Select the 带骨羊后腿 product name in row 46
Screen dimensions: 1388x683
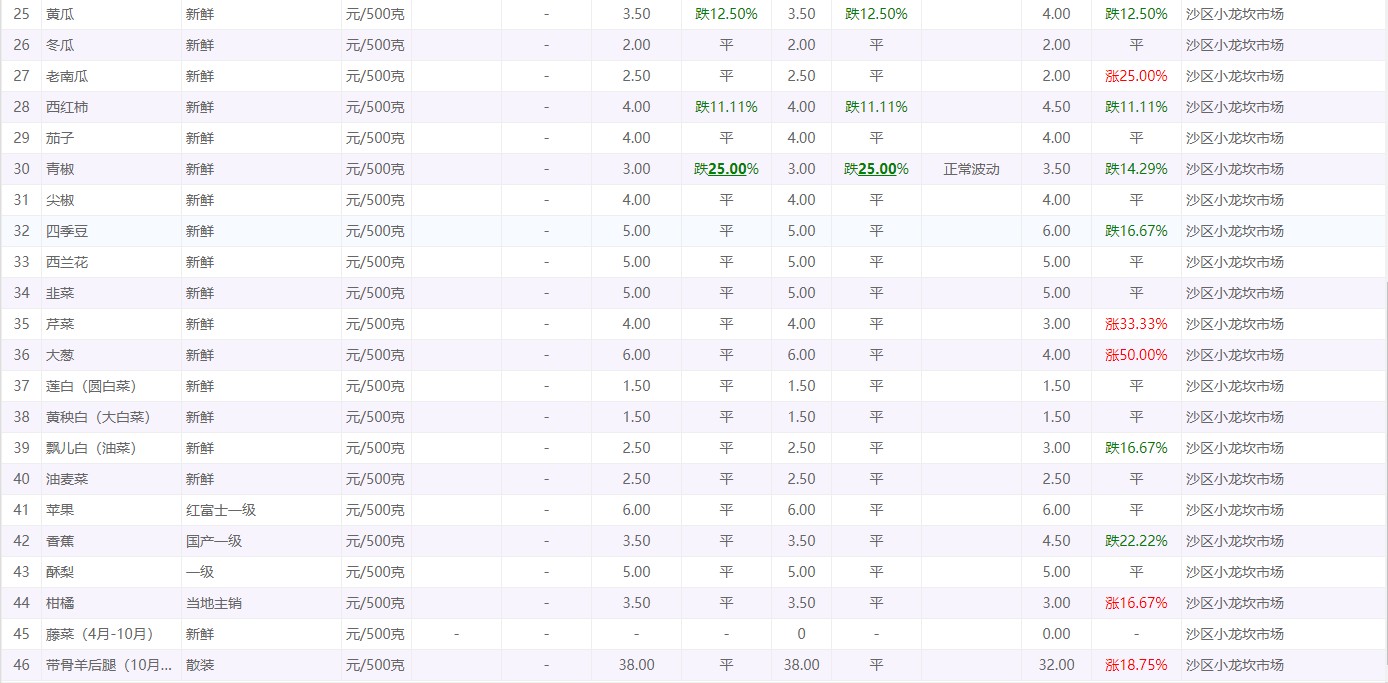pyautogui.click(x=109, y=665)
